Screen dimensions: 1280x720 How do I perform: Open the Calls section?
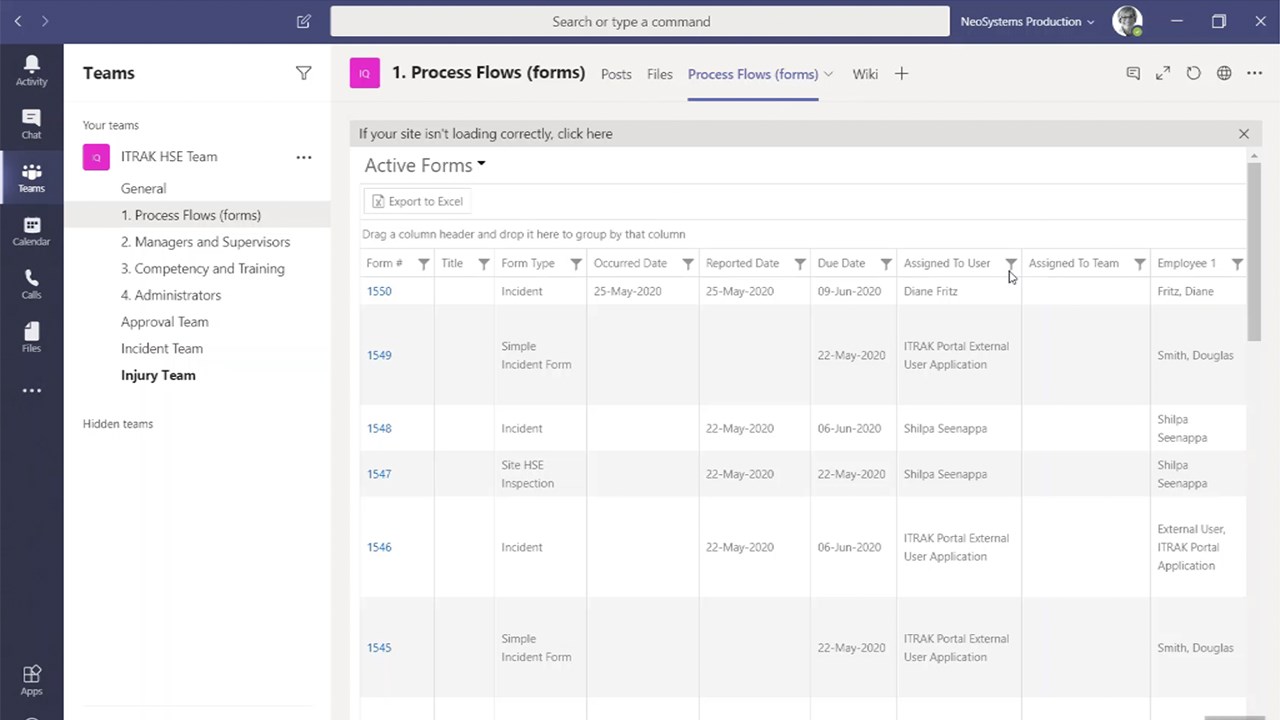coord(31,284)
